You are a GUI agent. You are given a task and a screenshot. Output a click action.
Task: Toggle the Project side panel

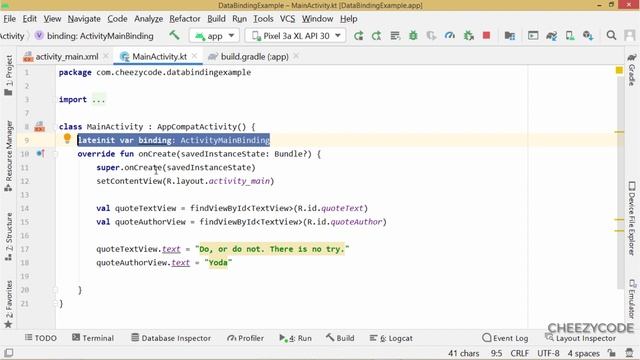coord(9,75)
